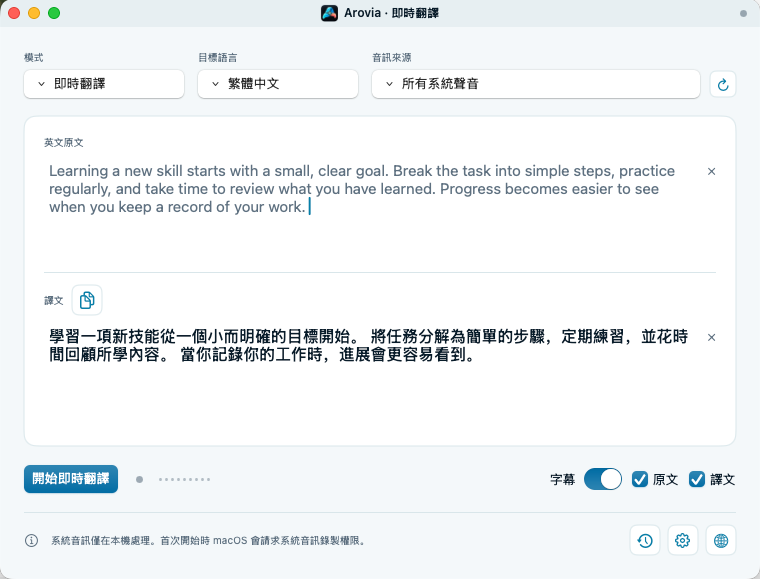This screenshot has height=579, width=760.
Task: Click the 模式 label
Action: (34, 58)
